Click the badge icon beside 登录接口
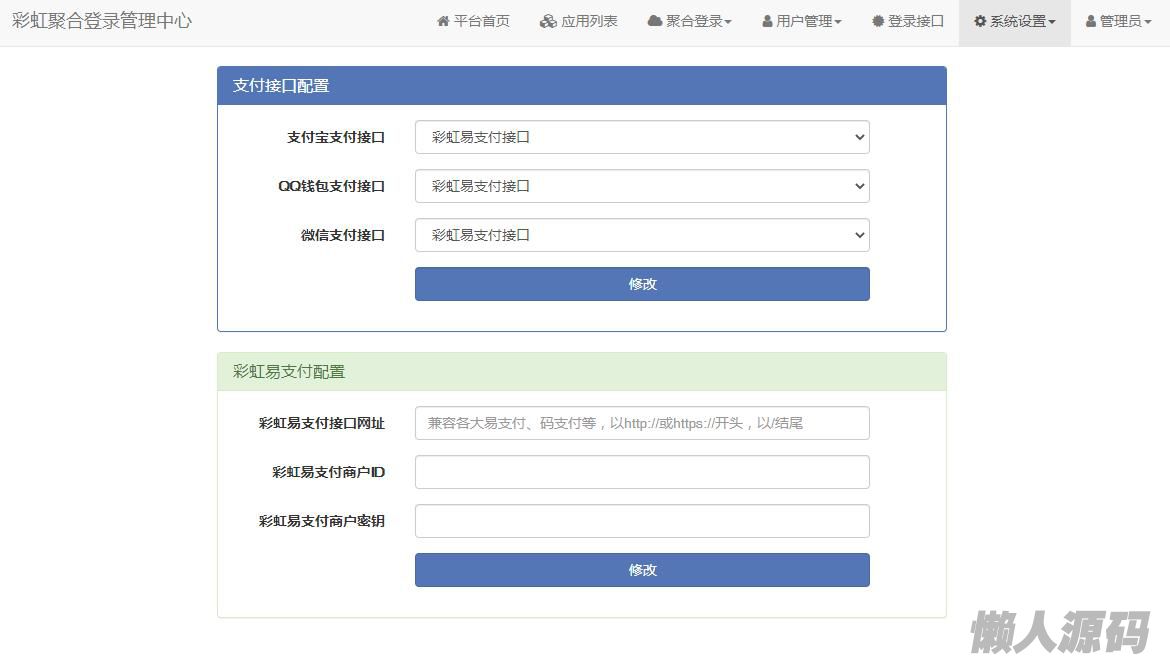The width and height of the screenshot is (1170, 667). tap(878, 21)
